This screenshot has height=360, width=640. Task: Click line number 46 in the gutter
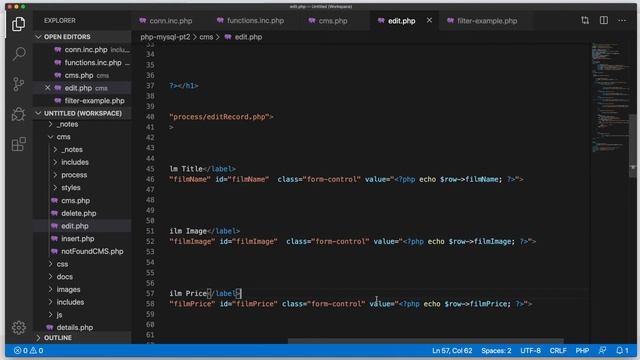pos(150,179)
